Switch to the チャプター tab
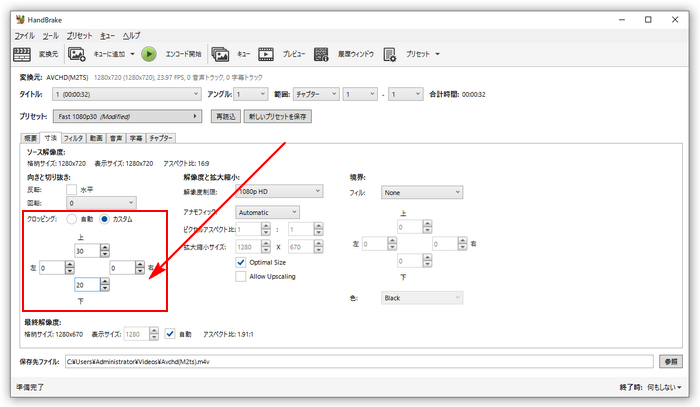The height and width of the screenshot is (407, 700). coord(161,138)
